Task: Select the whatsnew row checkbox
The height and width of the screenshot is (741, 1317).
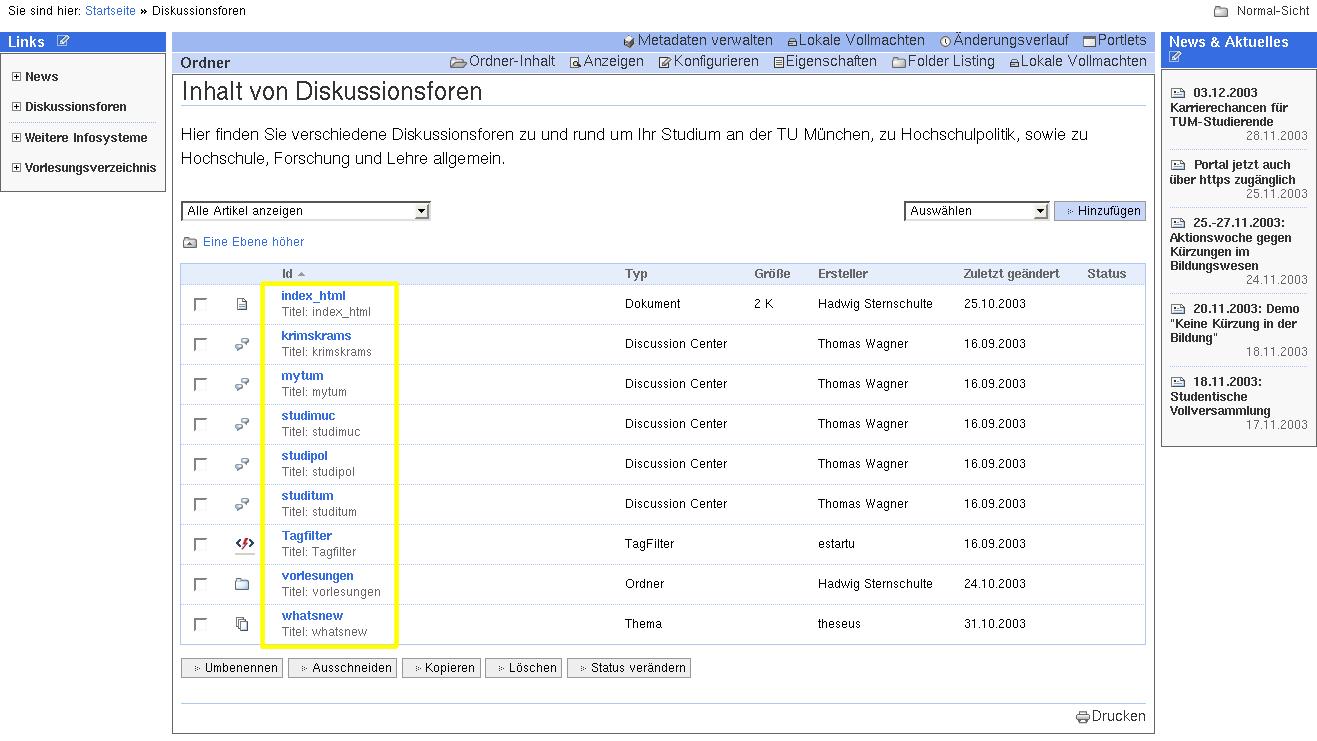Action: tap(201, 624)
